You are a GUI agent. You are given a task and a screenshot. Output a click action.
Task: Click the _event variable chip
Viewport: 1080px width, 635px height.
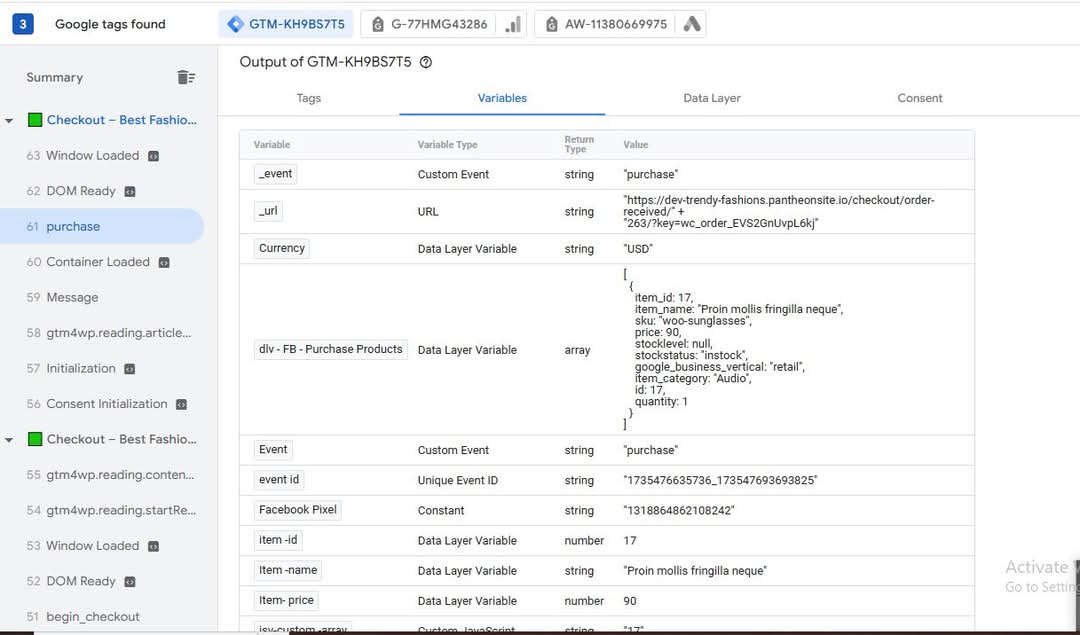[276, 174]
